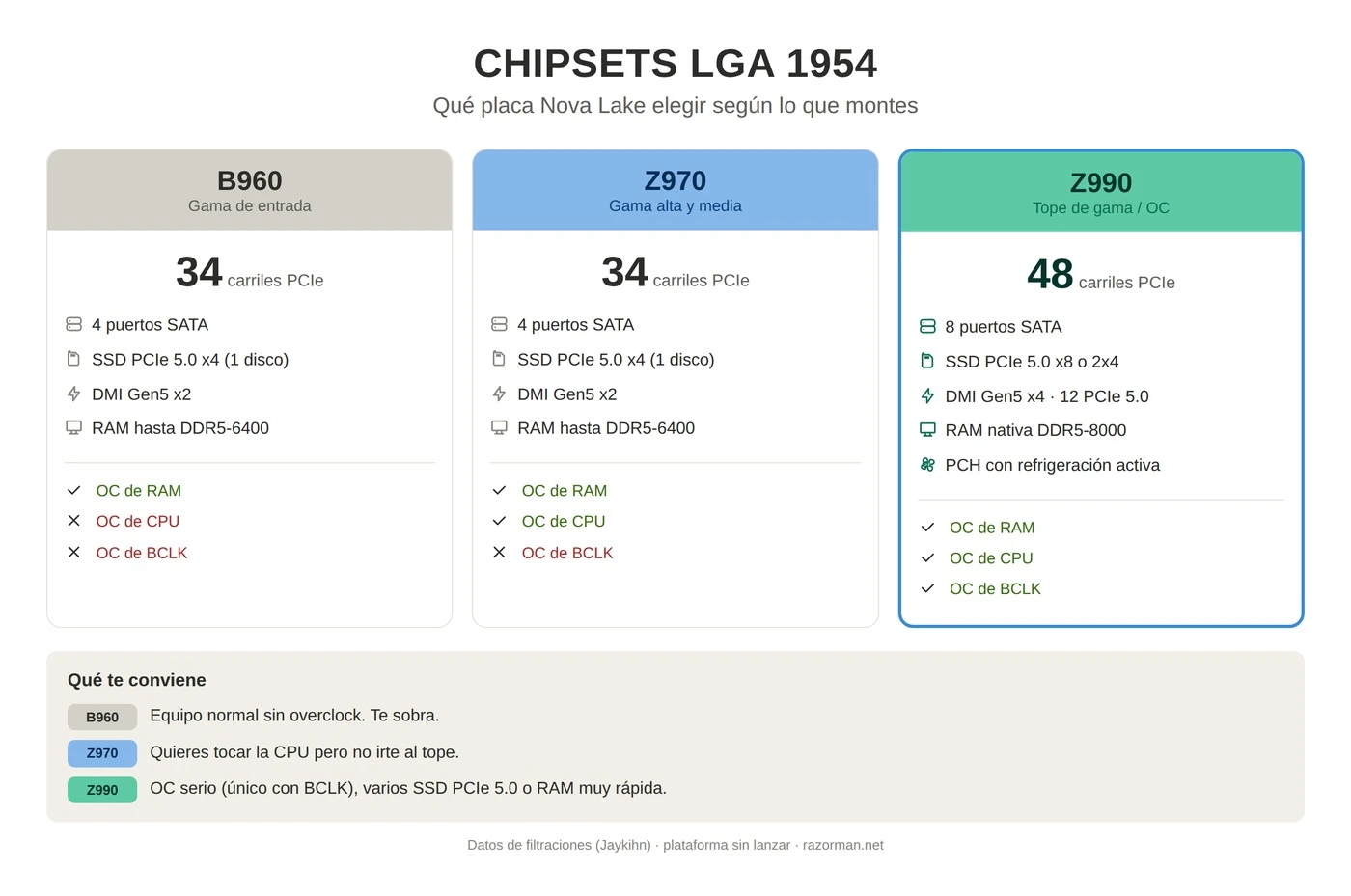Click the blue Z970 badge in recommendations

tap(102, 753)
